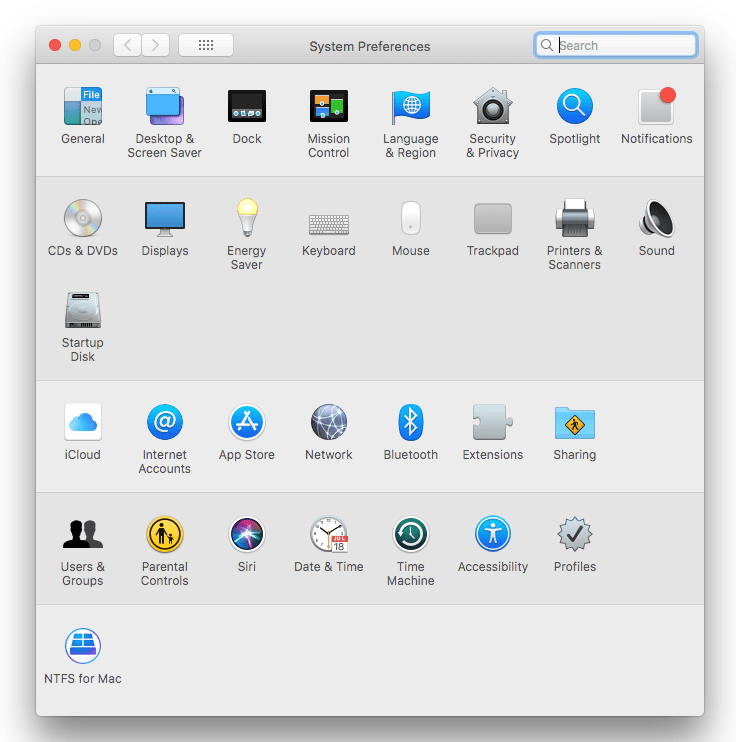Click the Energy Saver lightbulb icon
Screen dimensions: 736x742
(x=247, y=219)
